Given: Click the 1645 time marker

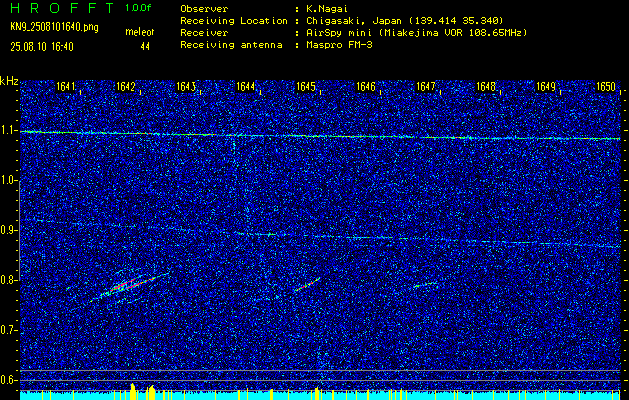Looking at the screenshot, I should [x=306, y=86].
